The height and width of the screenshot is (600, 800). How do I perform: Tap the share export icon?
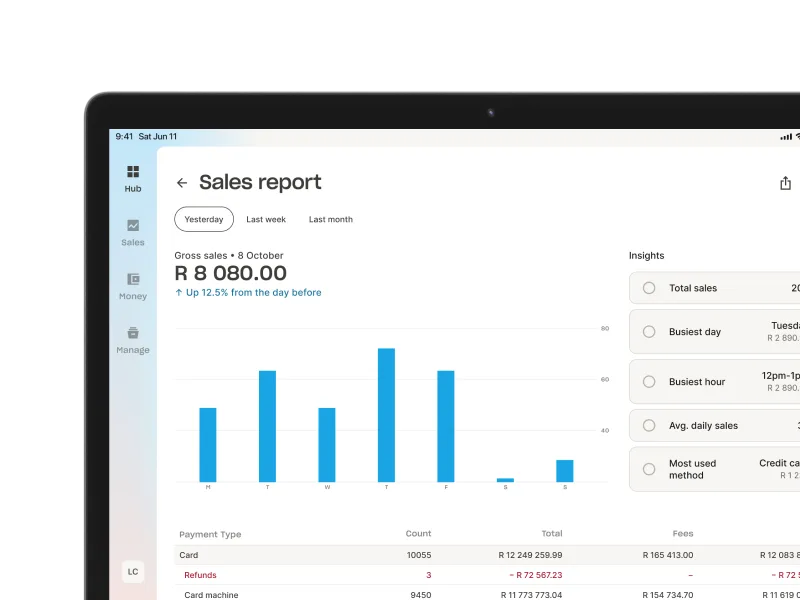785,183
